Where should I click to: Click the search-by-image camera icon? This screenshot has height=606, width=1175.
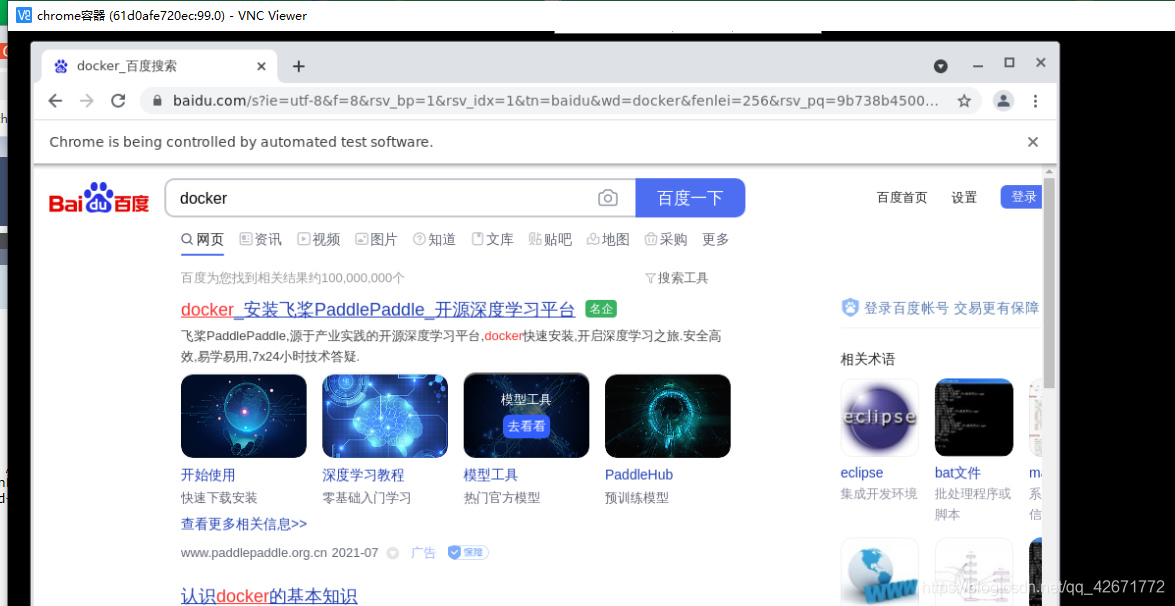(x=608, y=198)
